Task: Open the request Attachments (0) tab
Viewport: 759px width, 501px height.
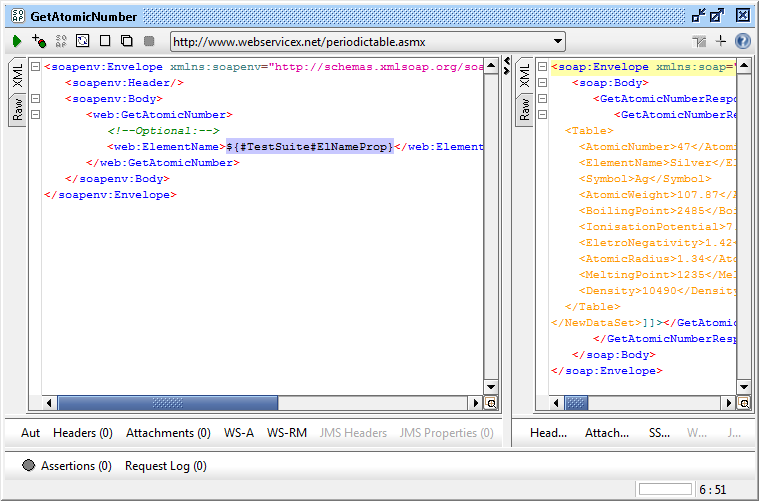Action: pos(168,433)
